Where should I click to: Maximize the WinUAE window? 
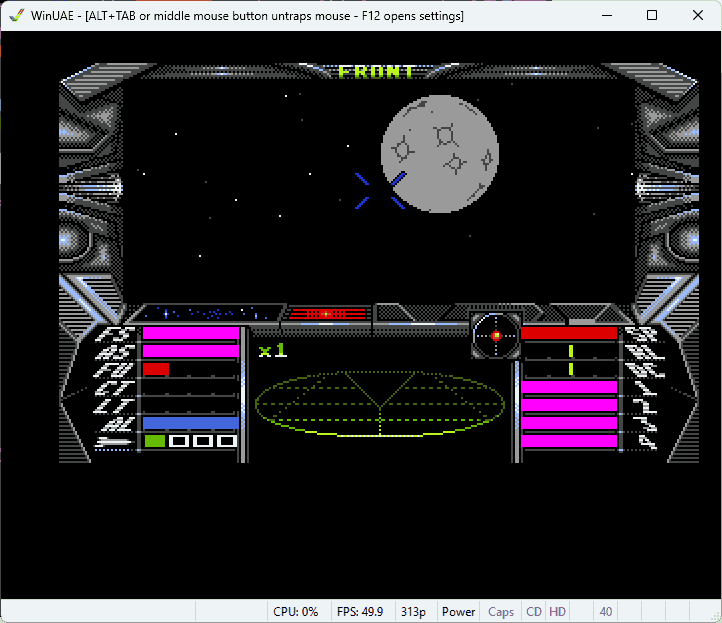coord(652,15)
